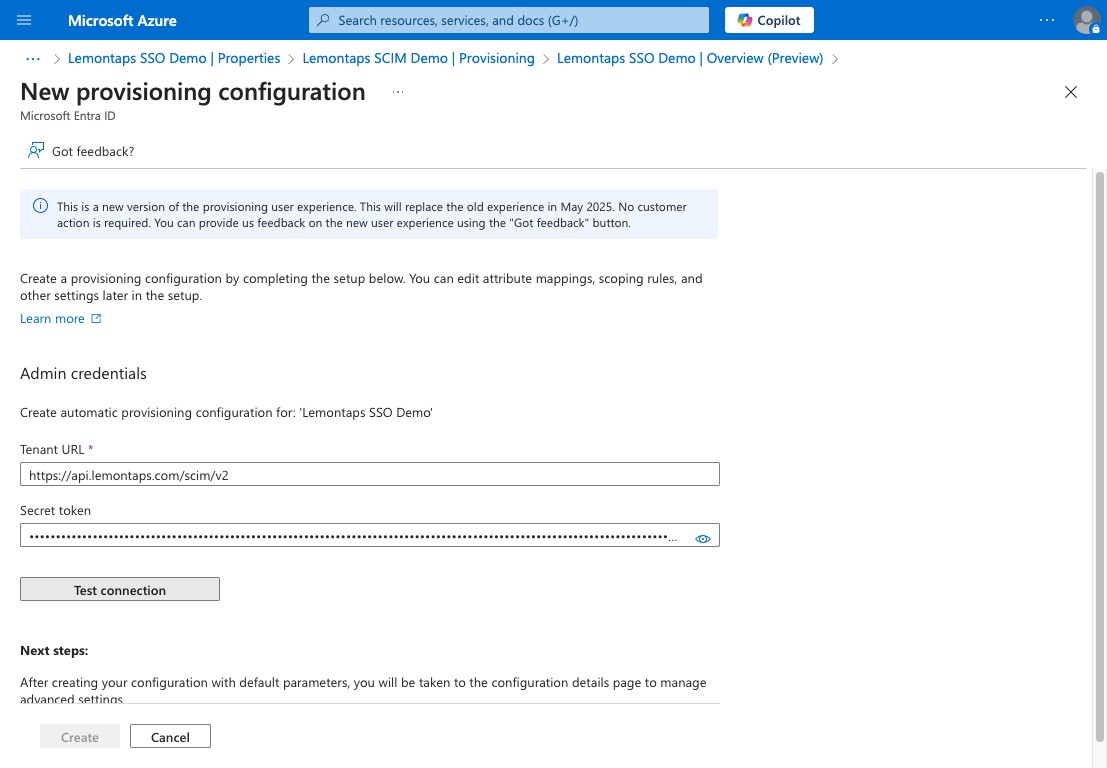
Task: Click the magnifier icon in the search box
Action: 323,20
